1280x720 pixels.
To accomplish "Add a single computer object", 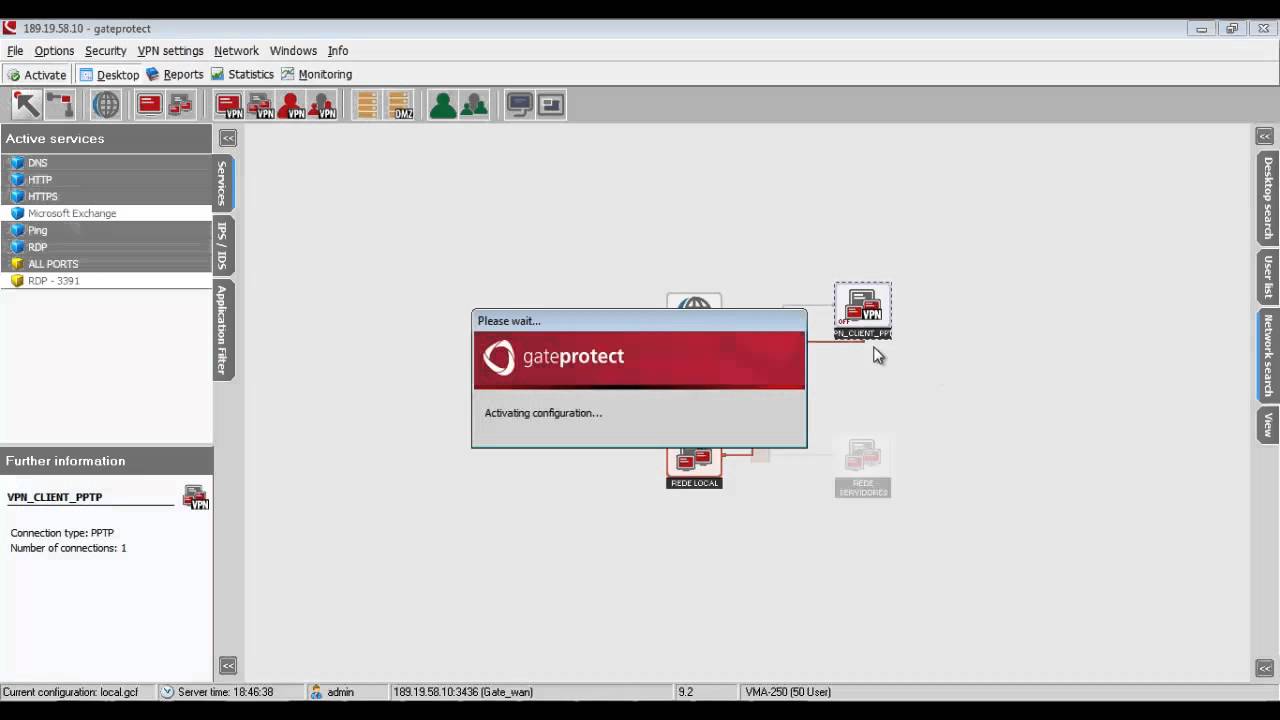I will (150, 104).
